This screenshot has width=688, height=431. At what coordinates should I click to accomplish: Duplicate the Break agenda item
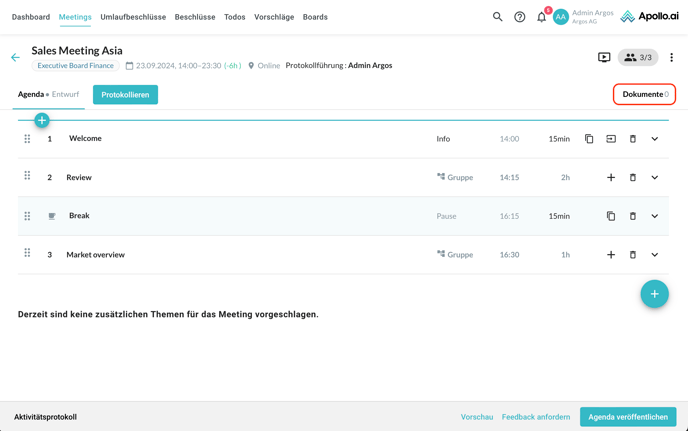pos(611,216)
